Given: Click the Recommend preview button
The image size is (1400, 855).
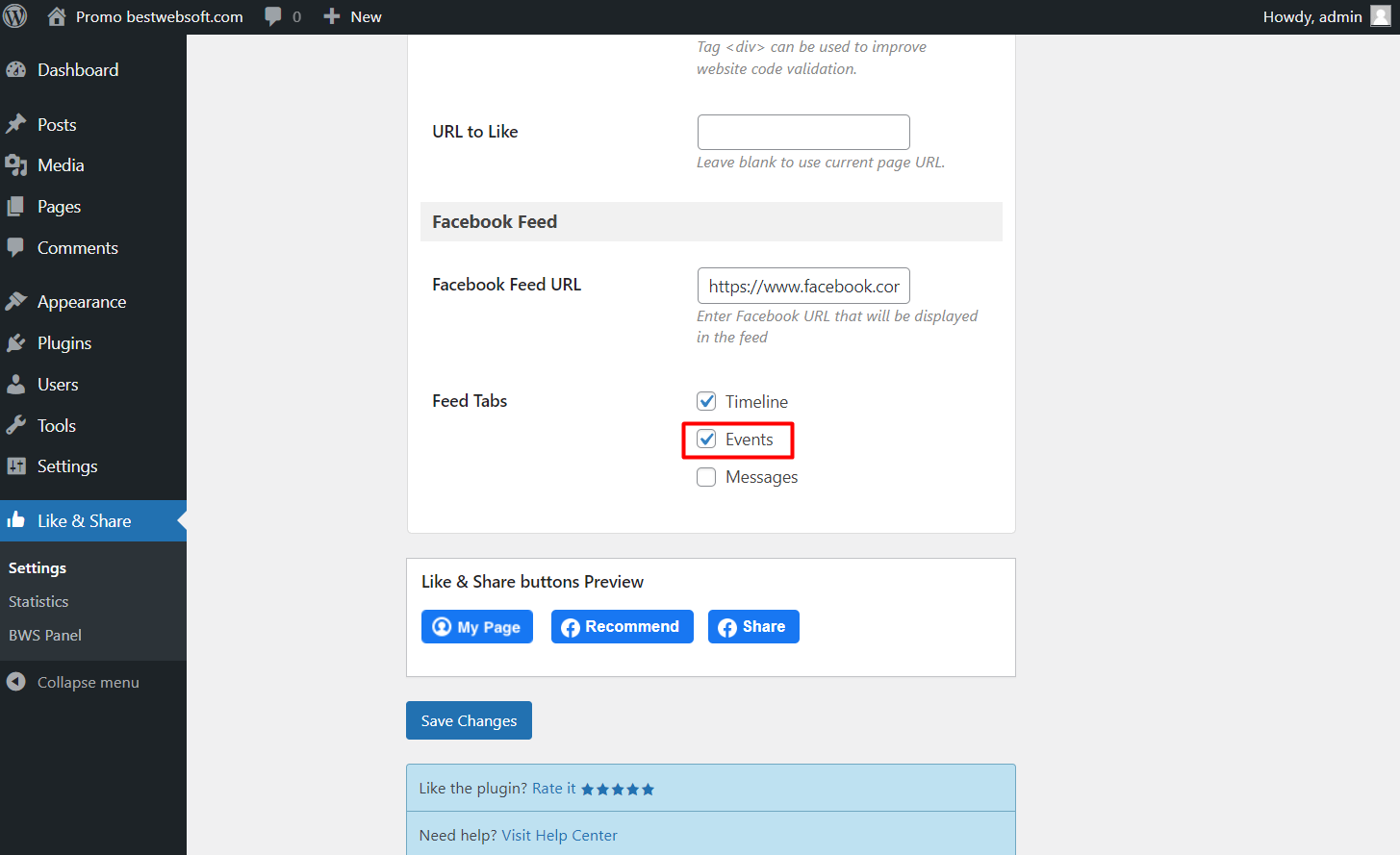Looking at the screenshot, I should point(623,627).
